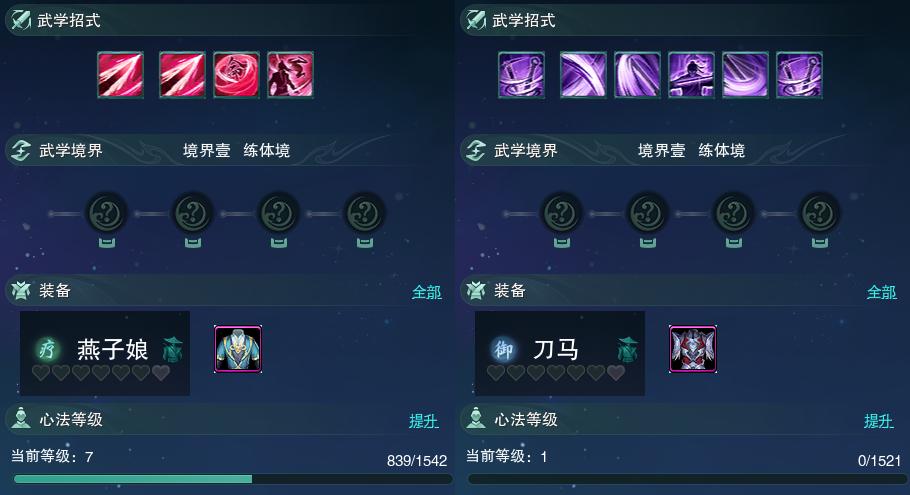Select the first red slash skill icon
Screen dimensions: 910x495
click(x=120, y=74)
